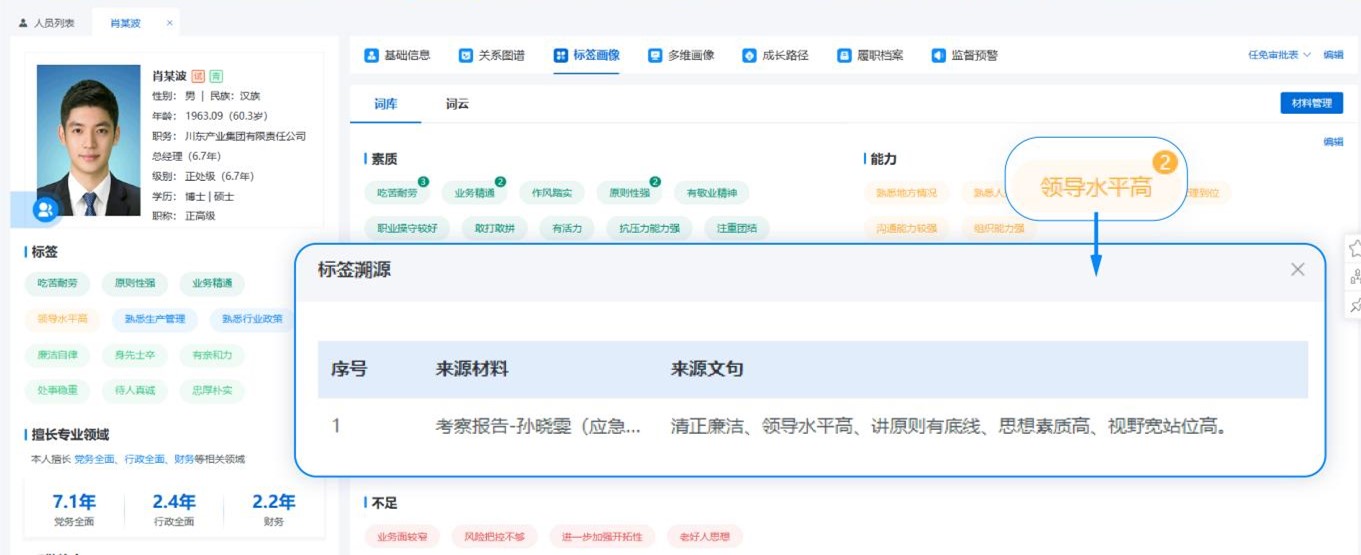The image size is (1361, 555).
Task: Select the 词库 tab
Action: tap(385, 104)
